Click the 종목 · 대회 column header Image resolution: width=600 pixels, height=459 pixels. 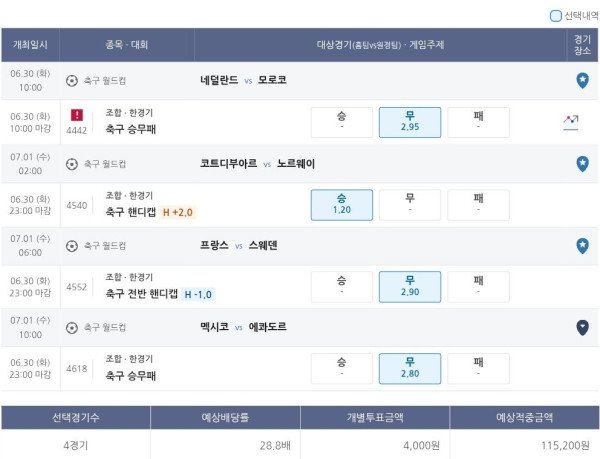[x=127, y=45]
